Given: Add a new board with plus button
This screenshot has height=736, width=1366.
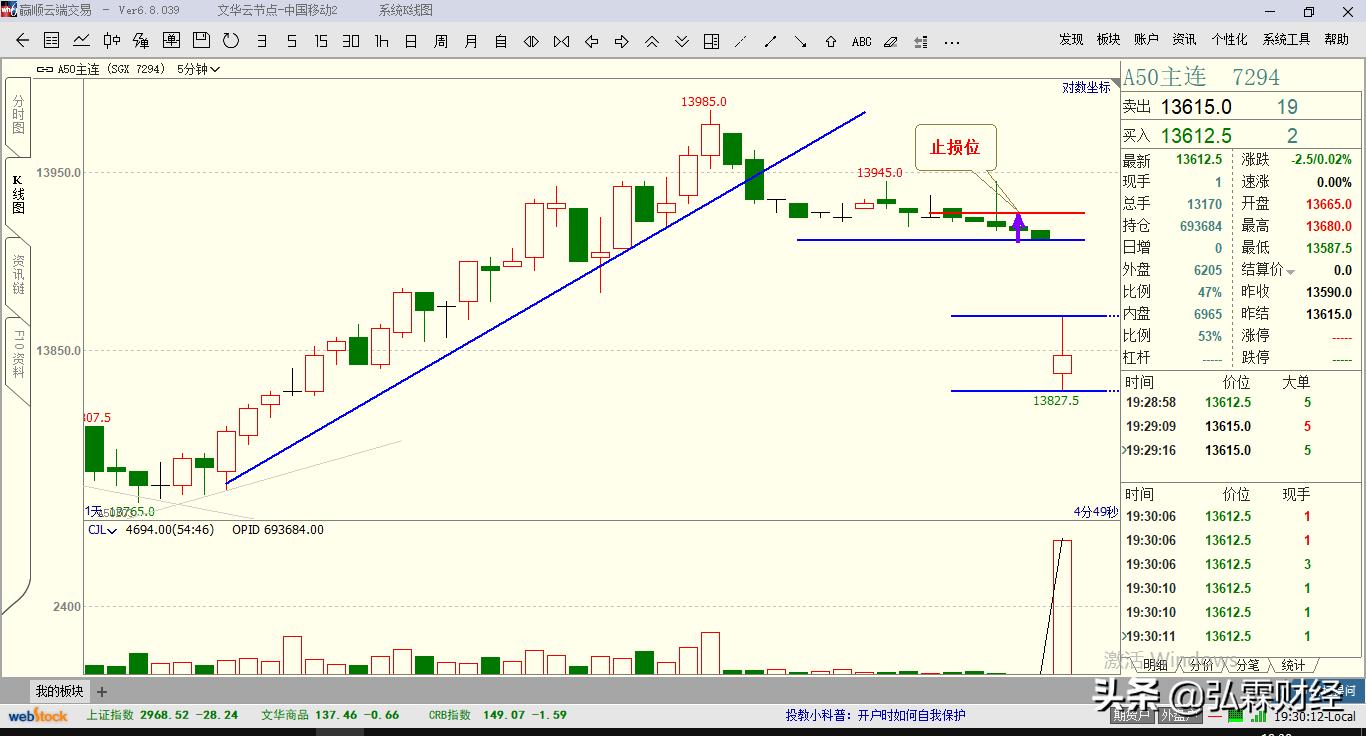Looking at the screenshot, I should [x=102, y=691].
